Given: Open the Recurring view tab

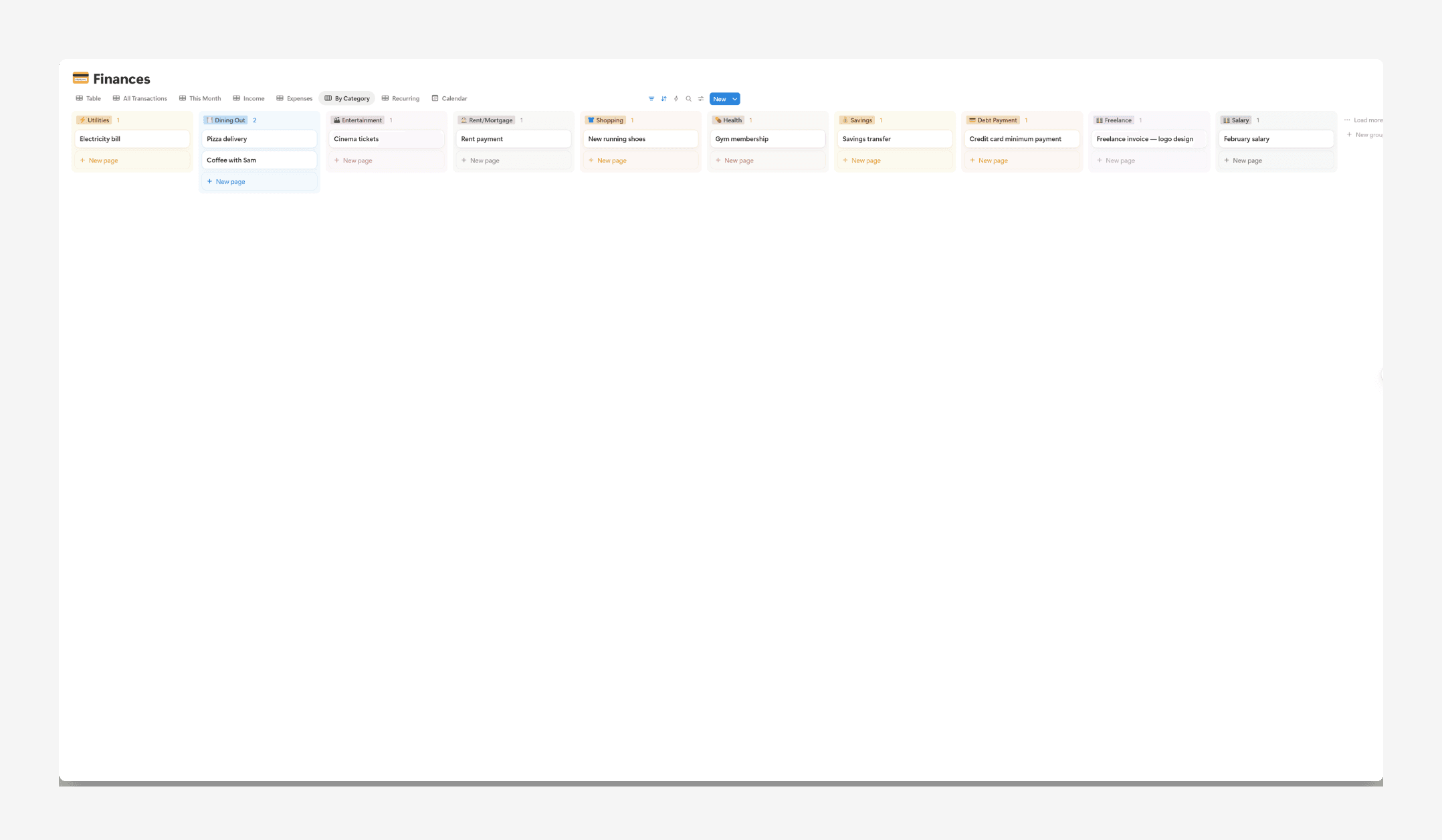Looking at the screenshot, I should tap(401, 98).
